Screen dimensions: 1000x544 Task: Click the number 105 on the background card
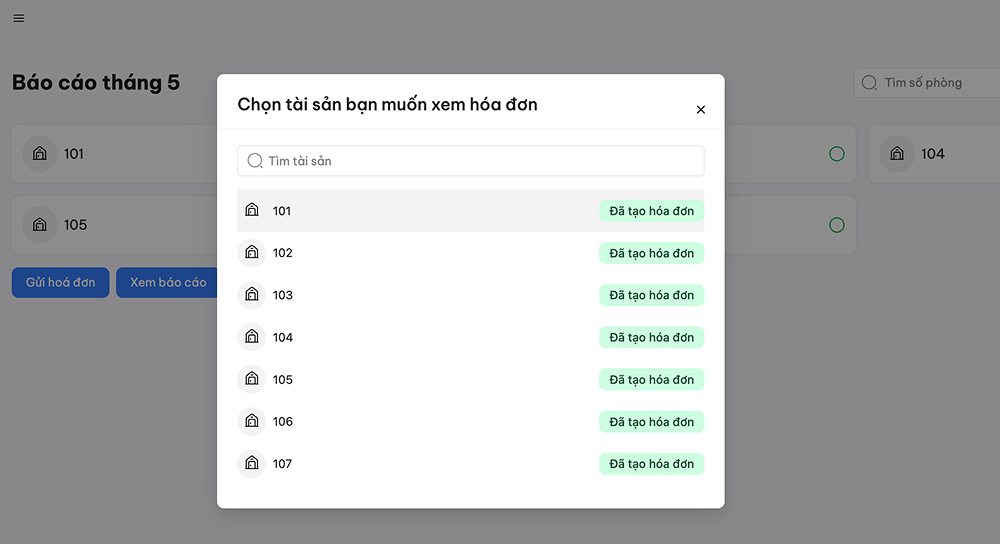(x=75, y=224)
